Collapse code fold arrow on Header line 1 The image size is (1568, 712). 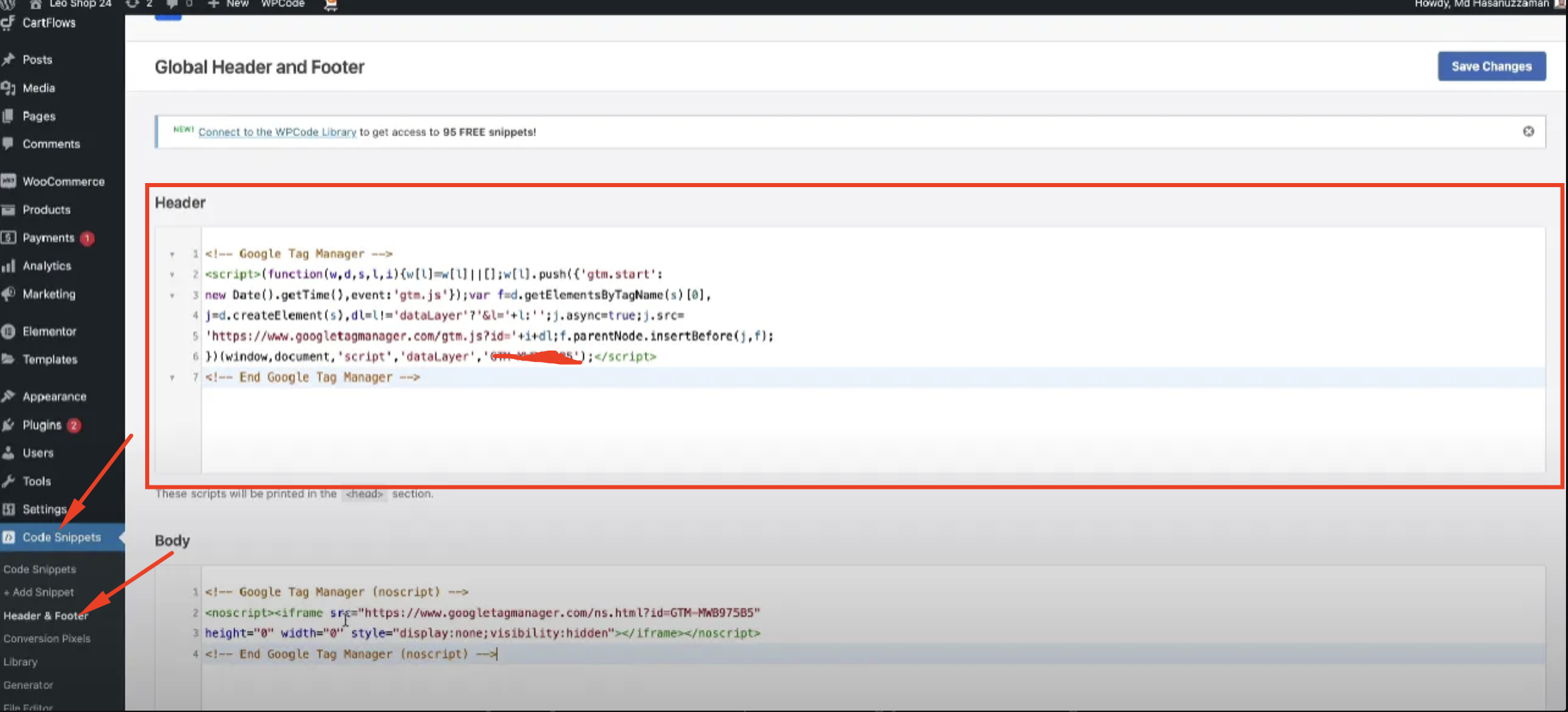coord(172,254)
